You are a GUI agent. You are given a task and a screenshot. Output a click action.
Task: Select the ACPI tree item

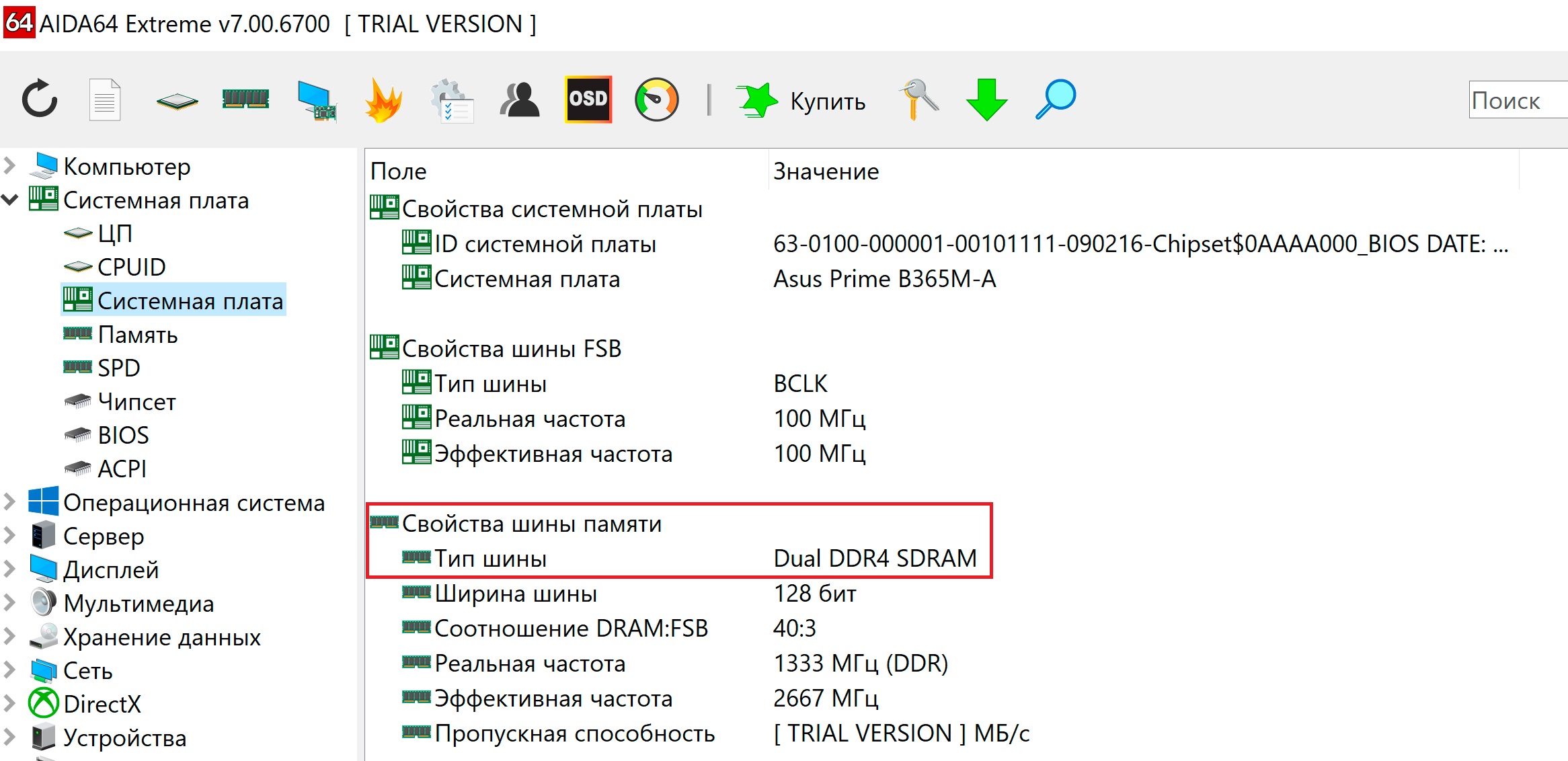coord(105,469)
